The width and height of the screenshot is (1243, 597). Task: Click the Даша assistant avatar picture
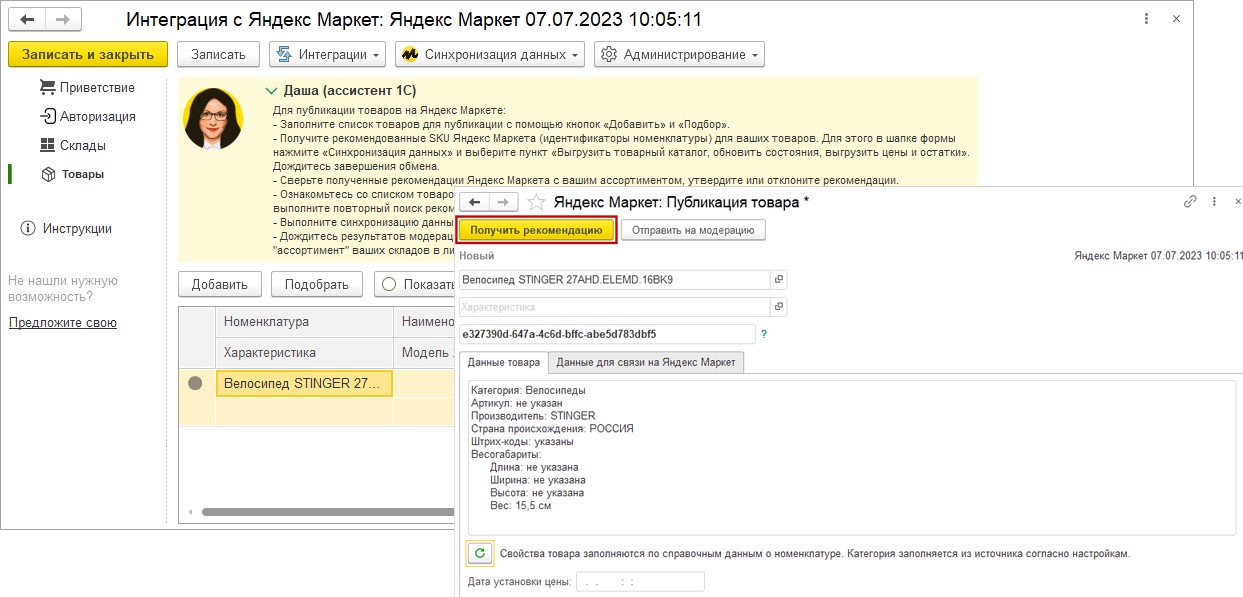[213, 119]
